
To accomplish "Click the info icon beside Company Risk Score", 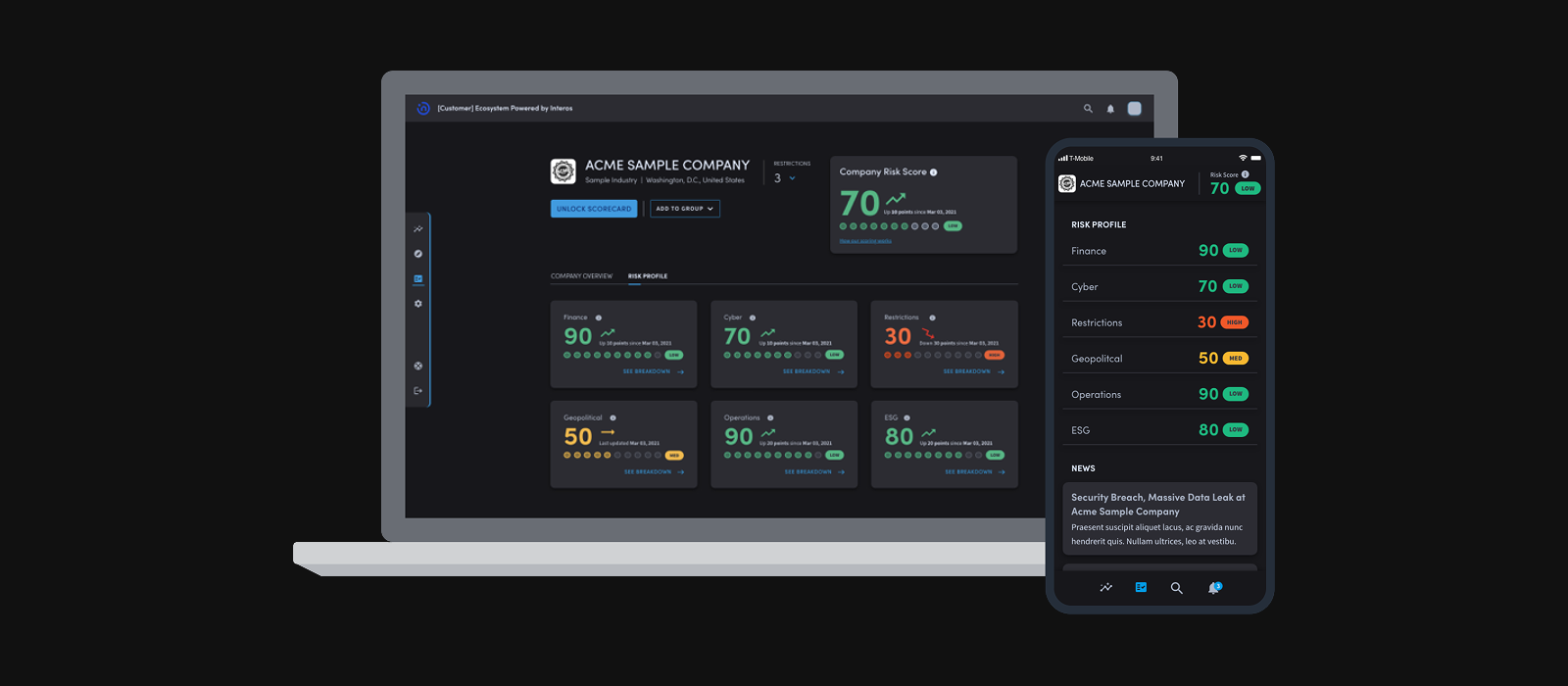I will (933, 172).
